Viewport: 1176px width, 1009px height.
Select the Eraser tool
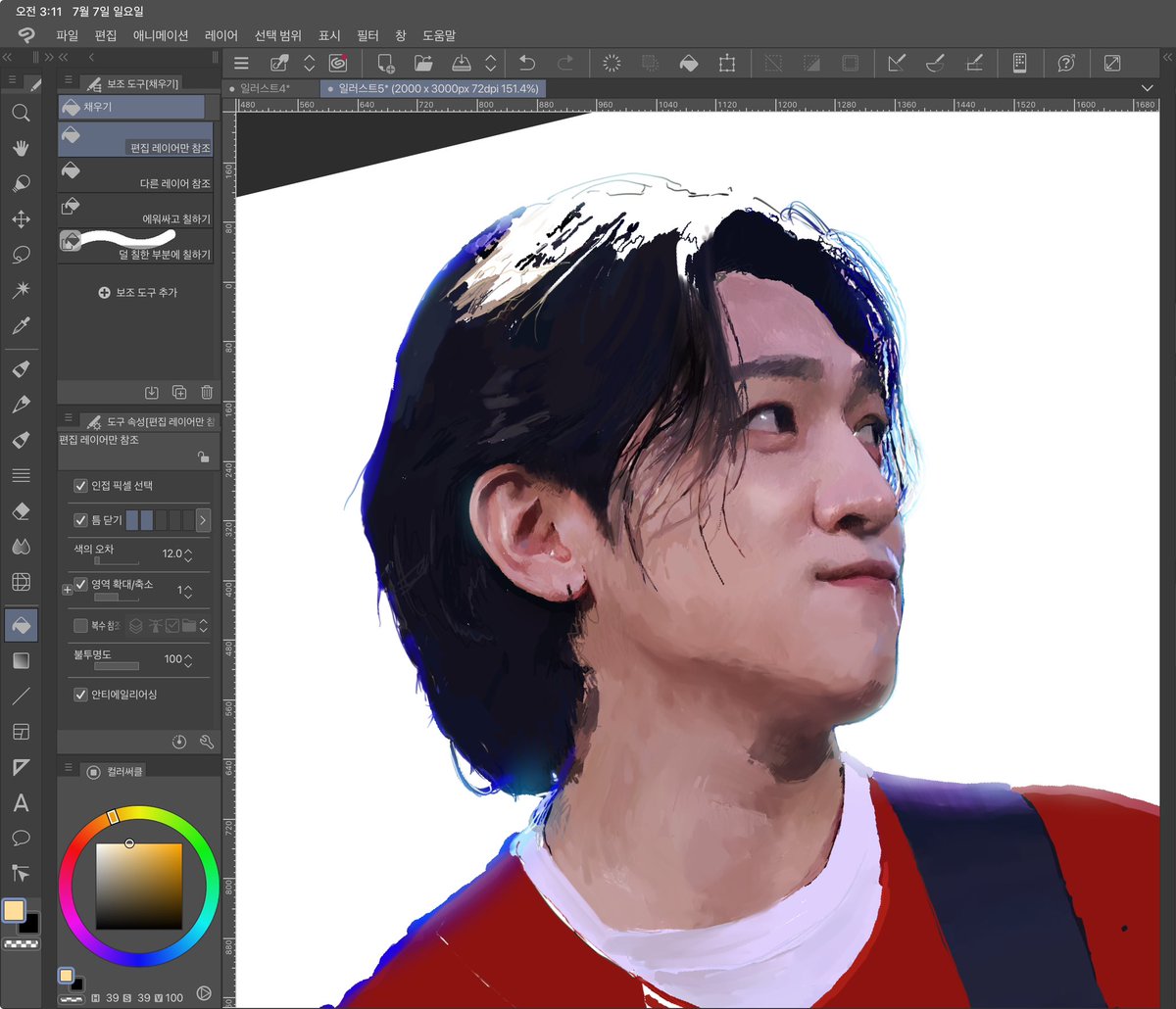click(21, 511)
